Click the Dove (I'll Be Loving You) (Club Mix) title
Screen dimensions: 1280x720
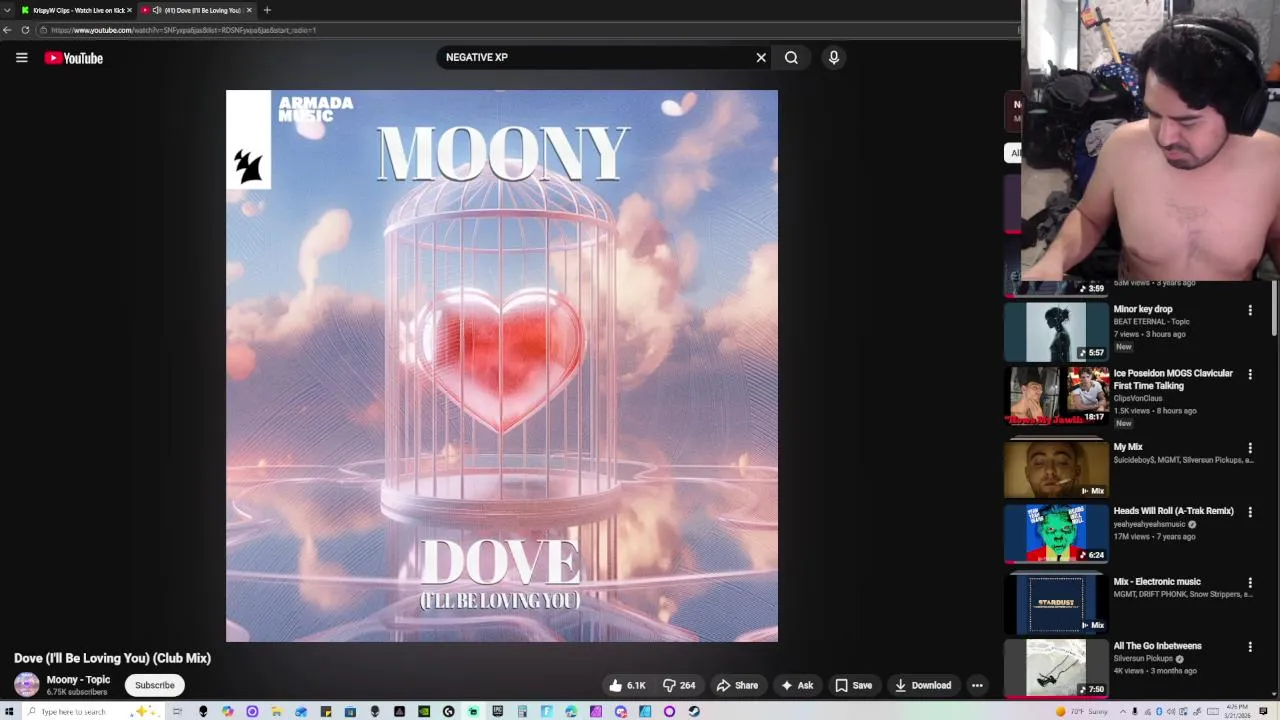point(112,658)
